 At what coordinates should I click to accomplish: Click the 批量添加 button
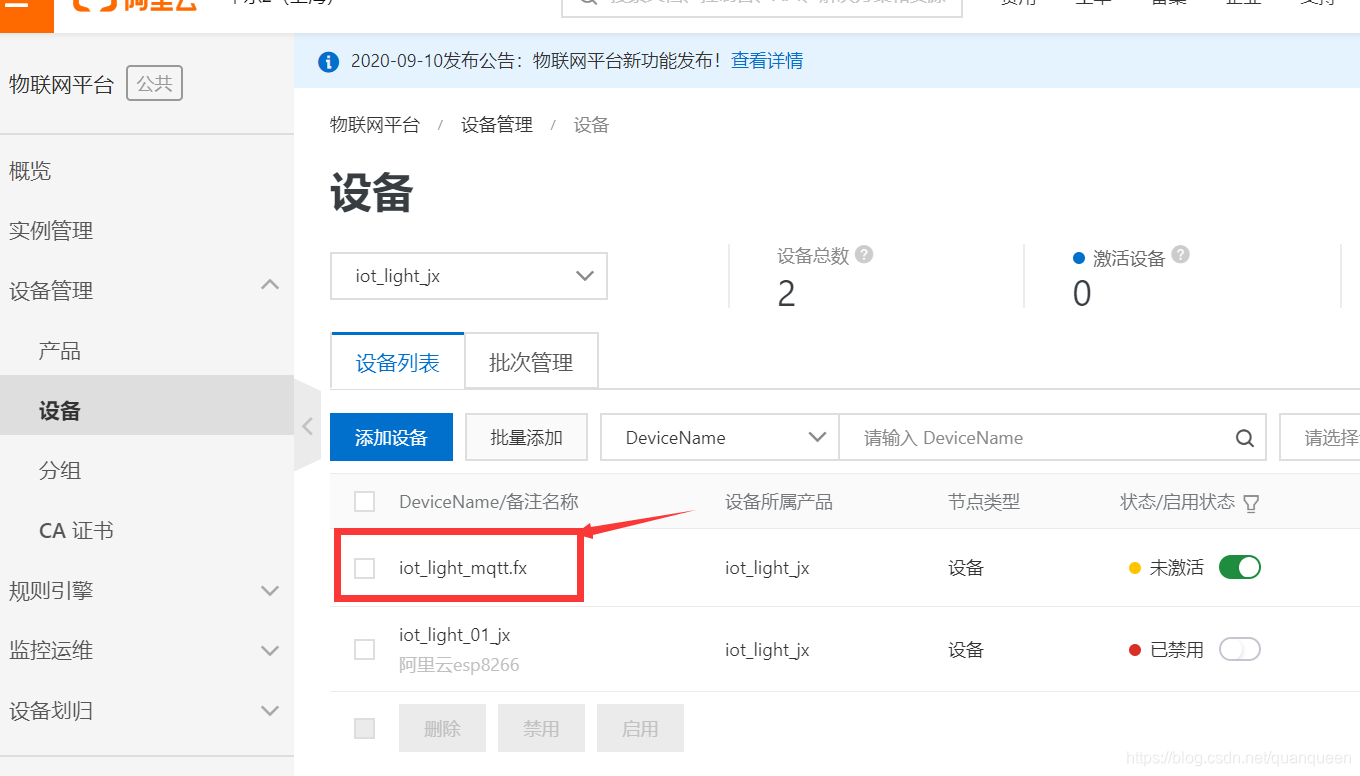[x=526, y=437]
